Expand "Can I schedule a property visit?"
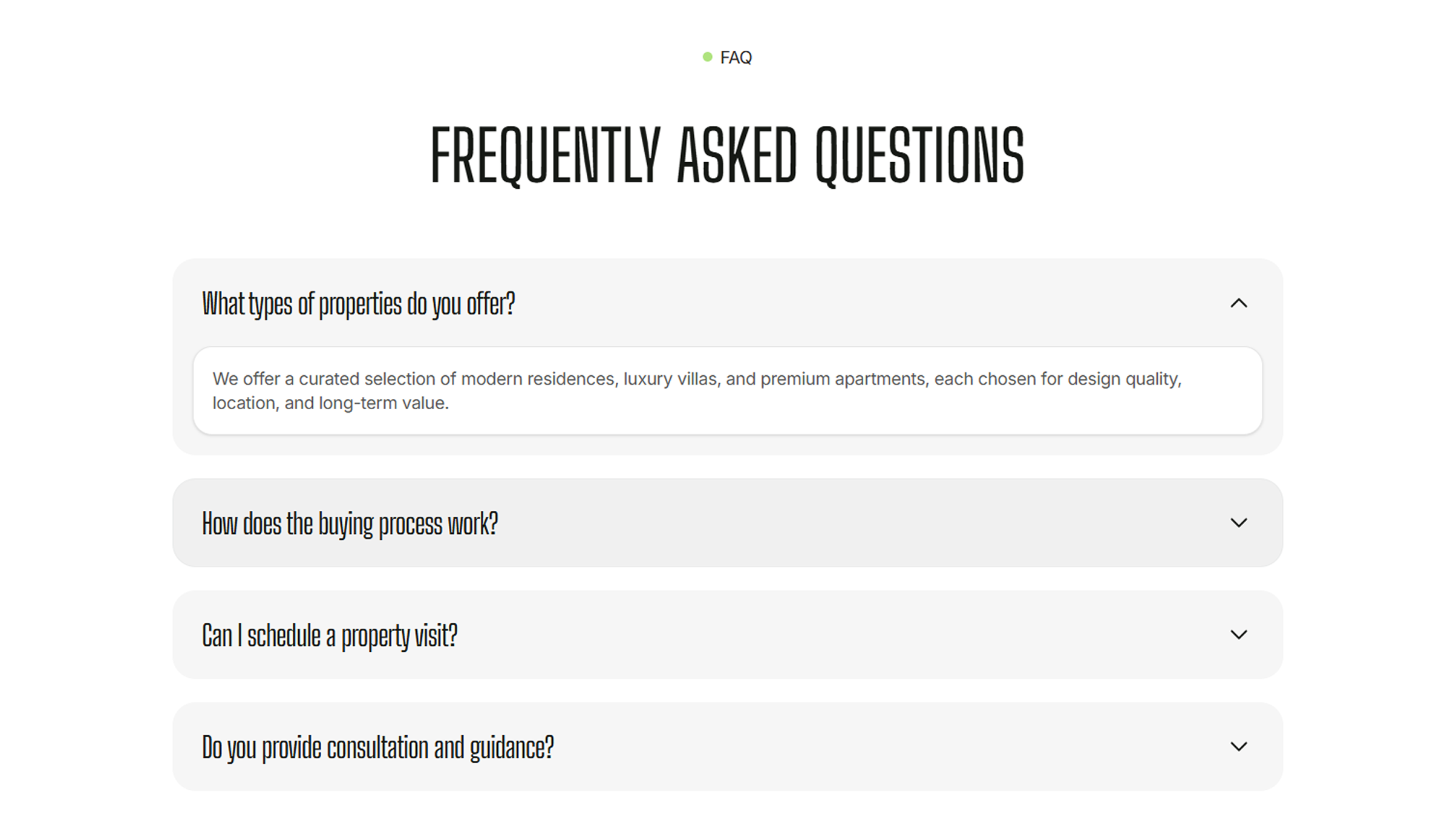Screen dimensions: 1456x817 point(728,635)
